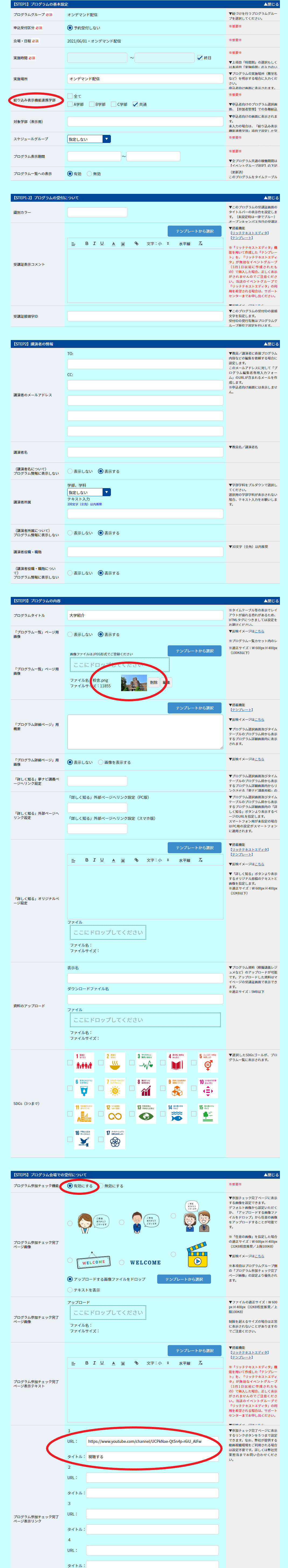Uncheck the 共通 checkbox
Screen dimensions: 288x1568
[x=136, y=104]
